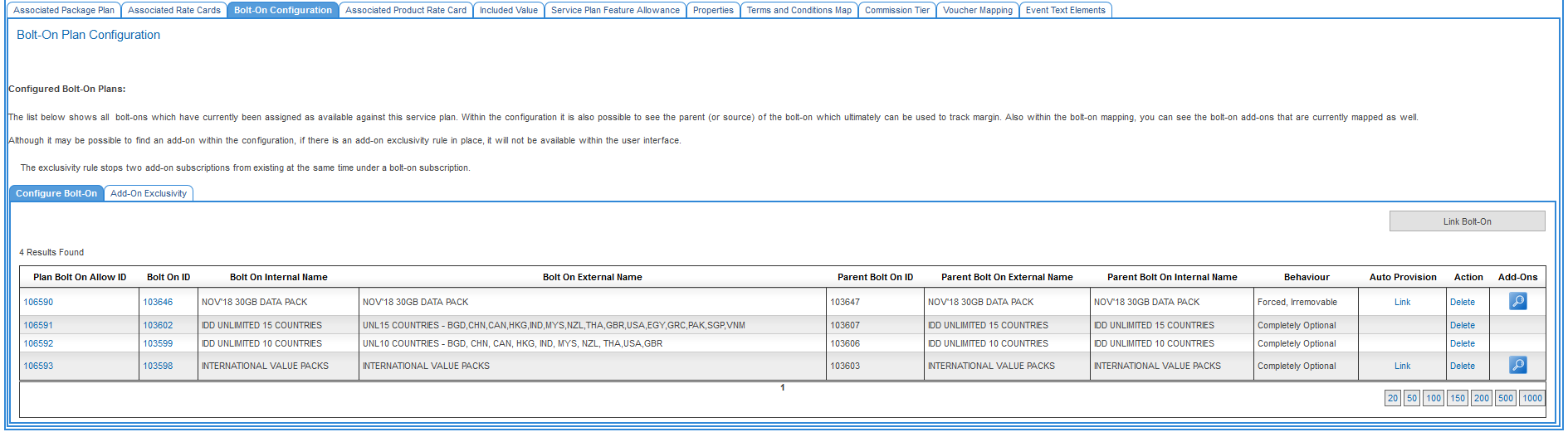Open Bolt On ID 103602
Image resolution: width=1568 pixels, height=432 pixels.
(x=158, y=326)
